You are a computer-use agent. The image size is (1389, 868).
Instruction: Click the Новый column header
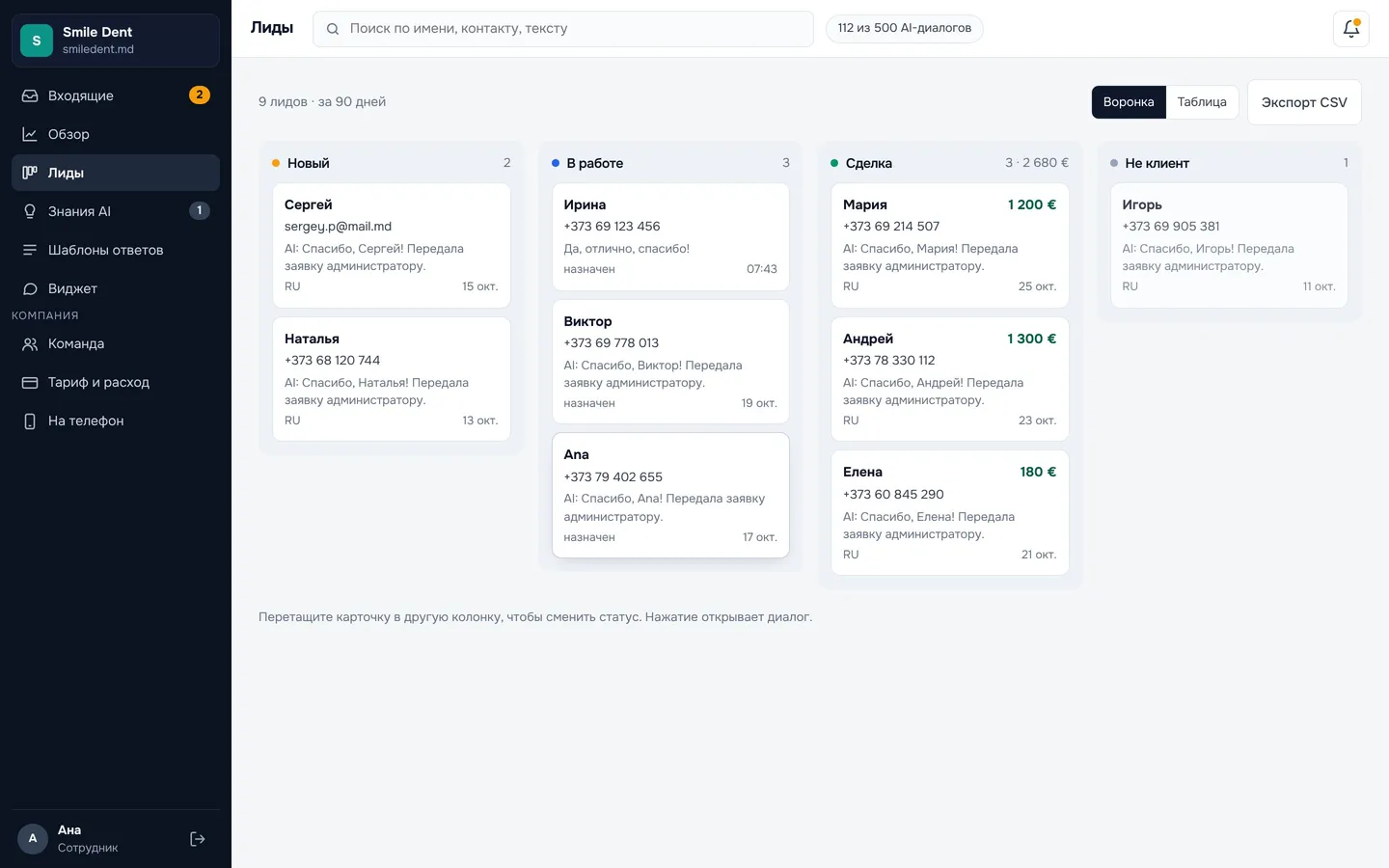tap(392, 163)
